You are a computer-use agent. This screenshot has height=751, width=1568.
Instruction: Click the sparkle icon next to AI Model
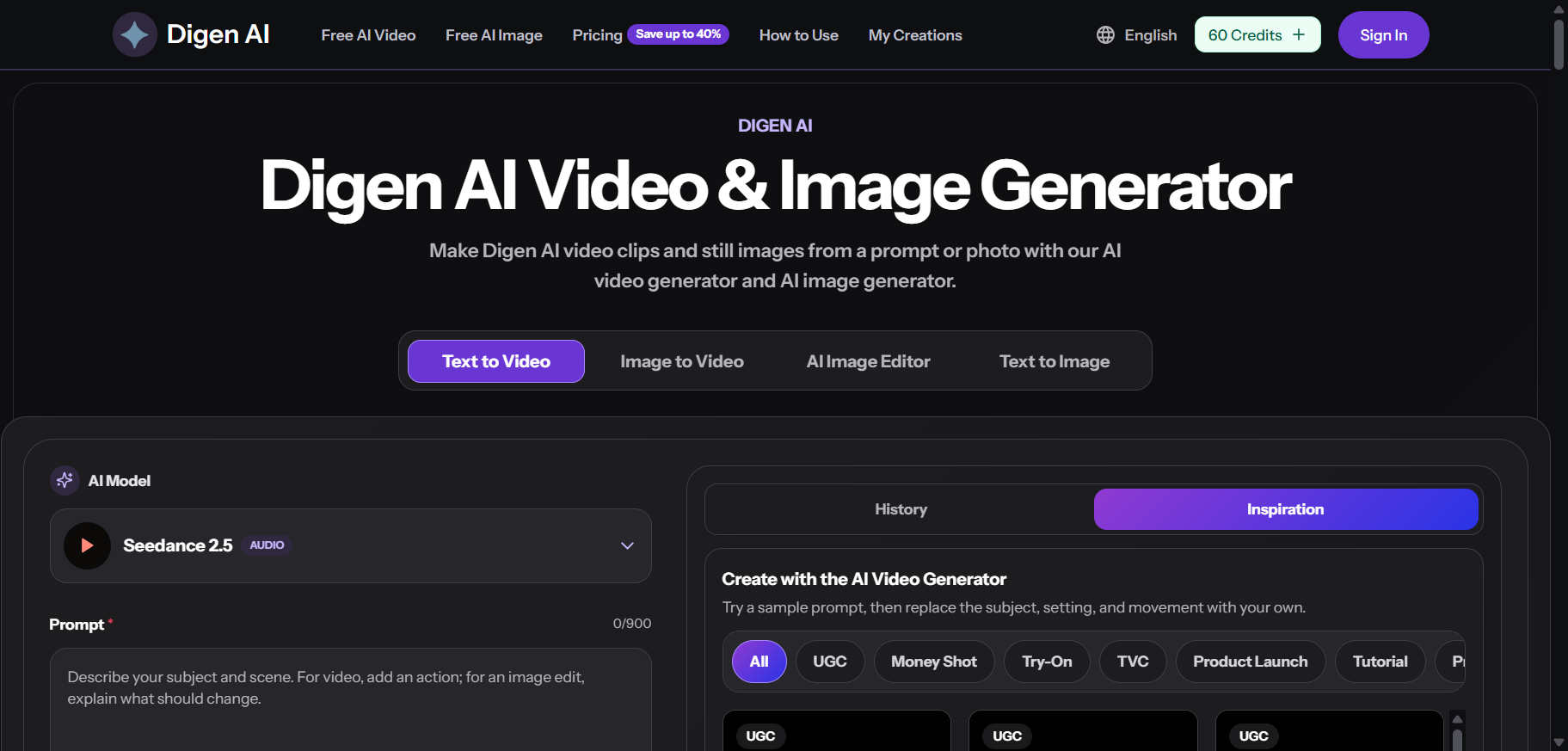coord(65,480)
